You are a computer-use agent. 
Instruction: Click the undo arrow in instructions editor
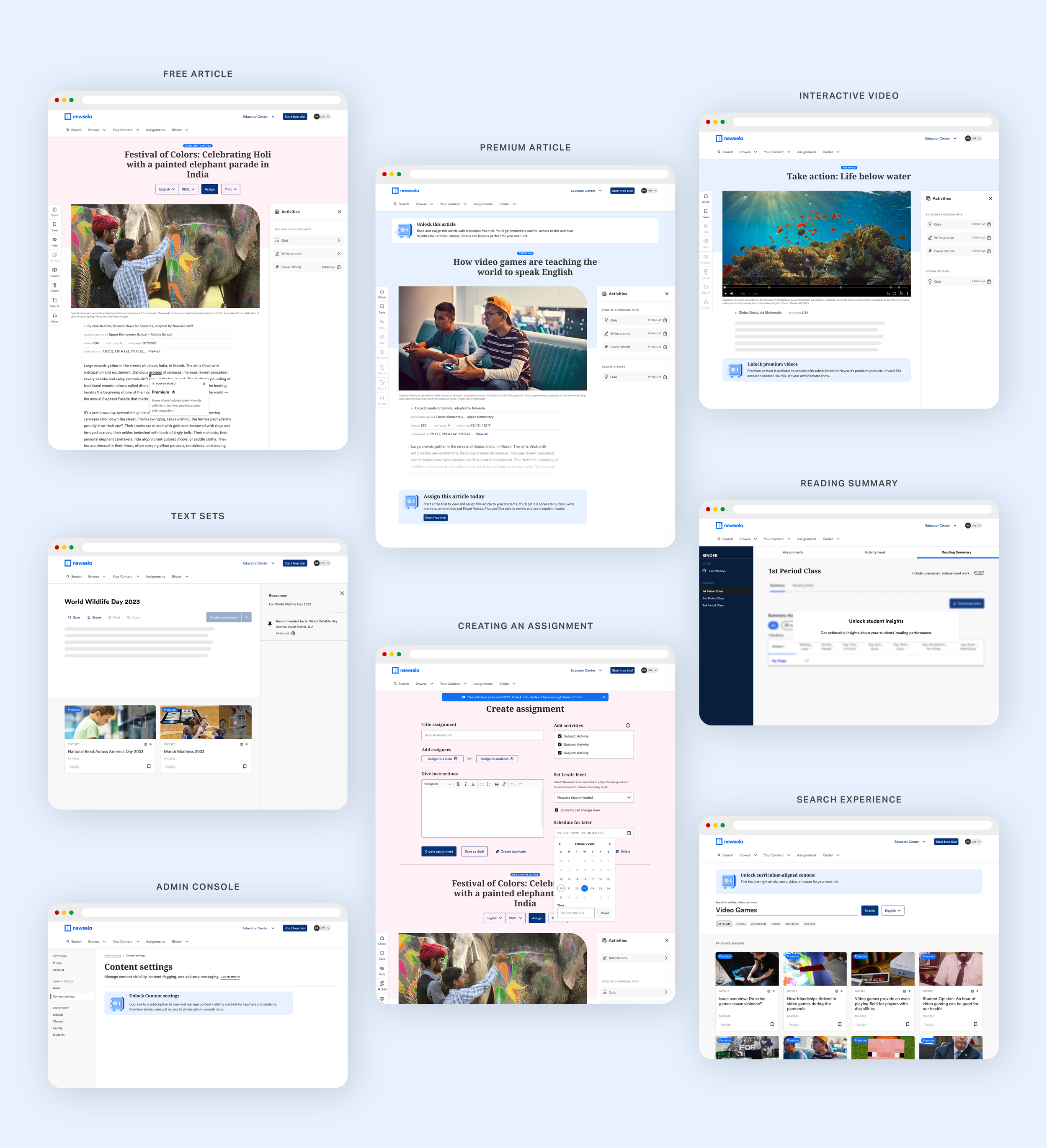point(513,784)
